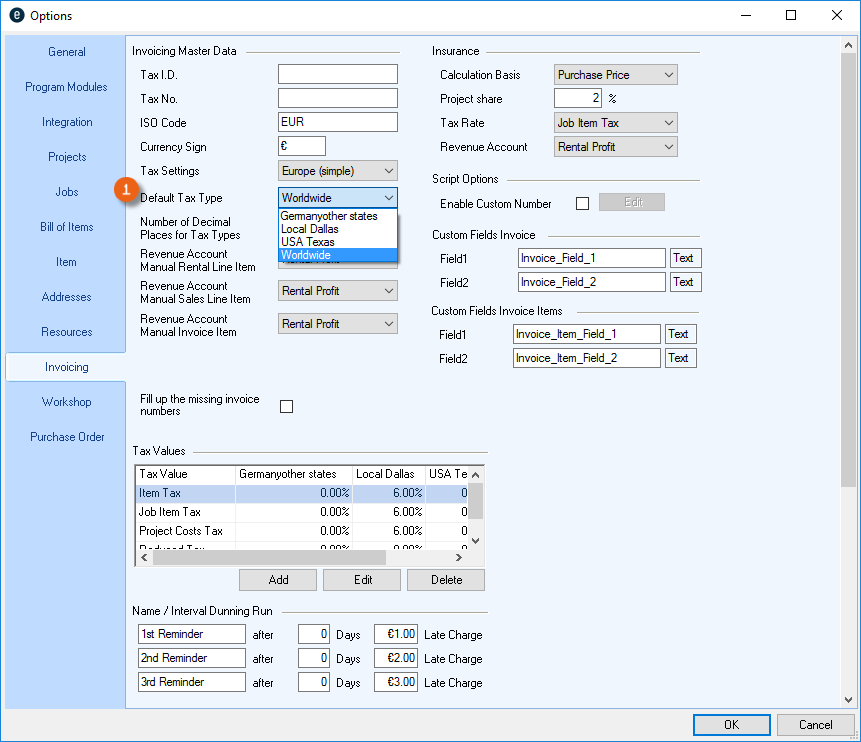This screenshot has height=742, width=861.
Task: Expand the Calculation Basis dropdown
Action: 615,75
